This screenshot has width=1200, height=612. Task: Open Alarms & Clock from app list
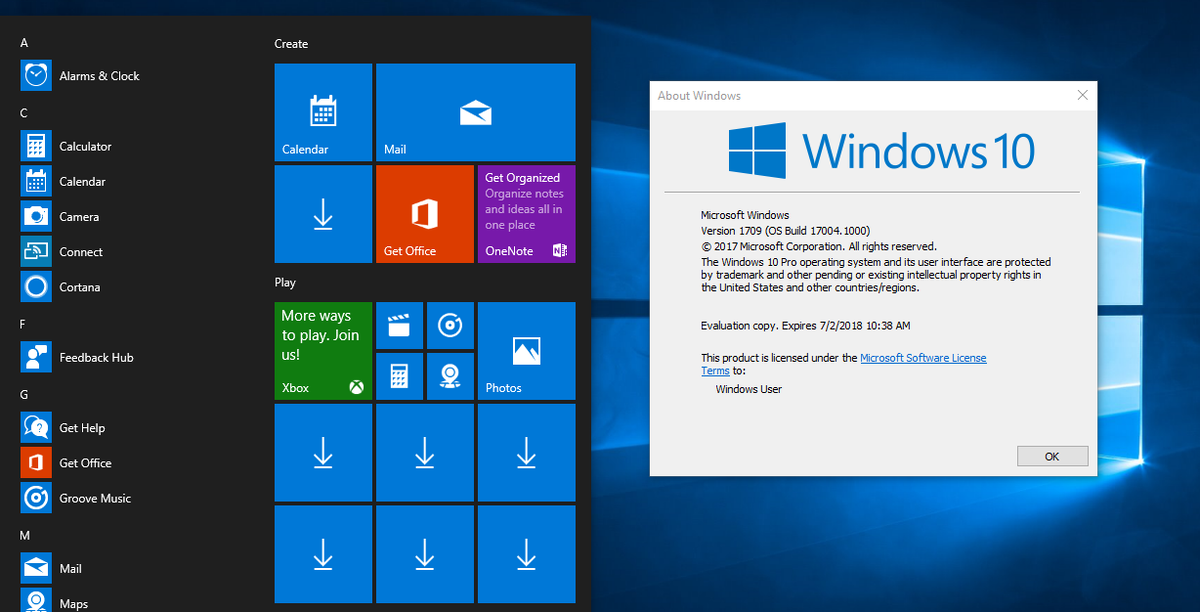pyautogui.click(x=98, y=76)
